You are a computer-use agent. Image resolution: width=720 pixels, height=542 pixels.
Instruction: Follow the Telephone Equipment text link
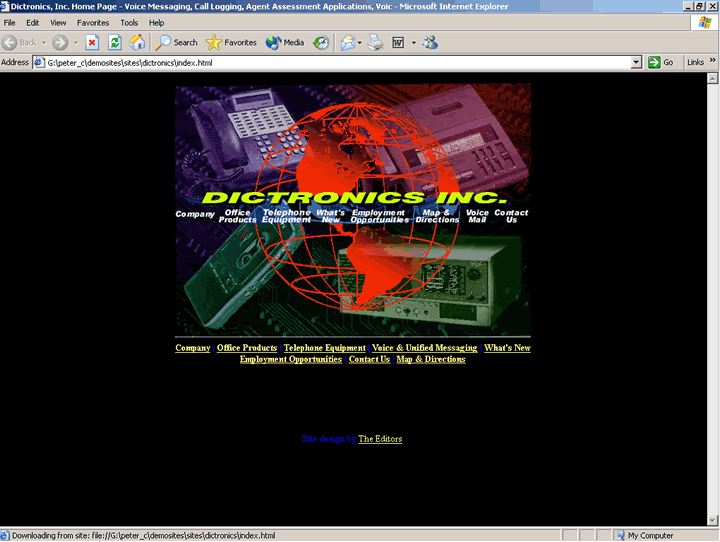click(x=325, y=348)
